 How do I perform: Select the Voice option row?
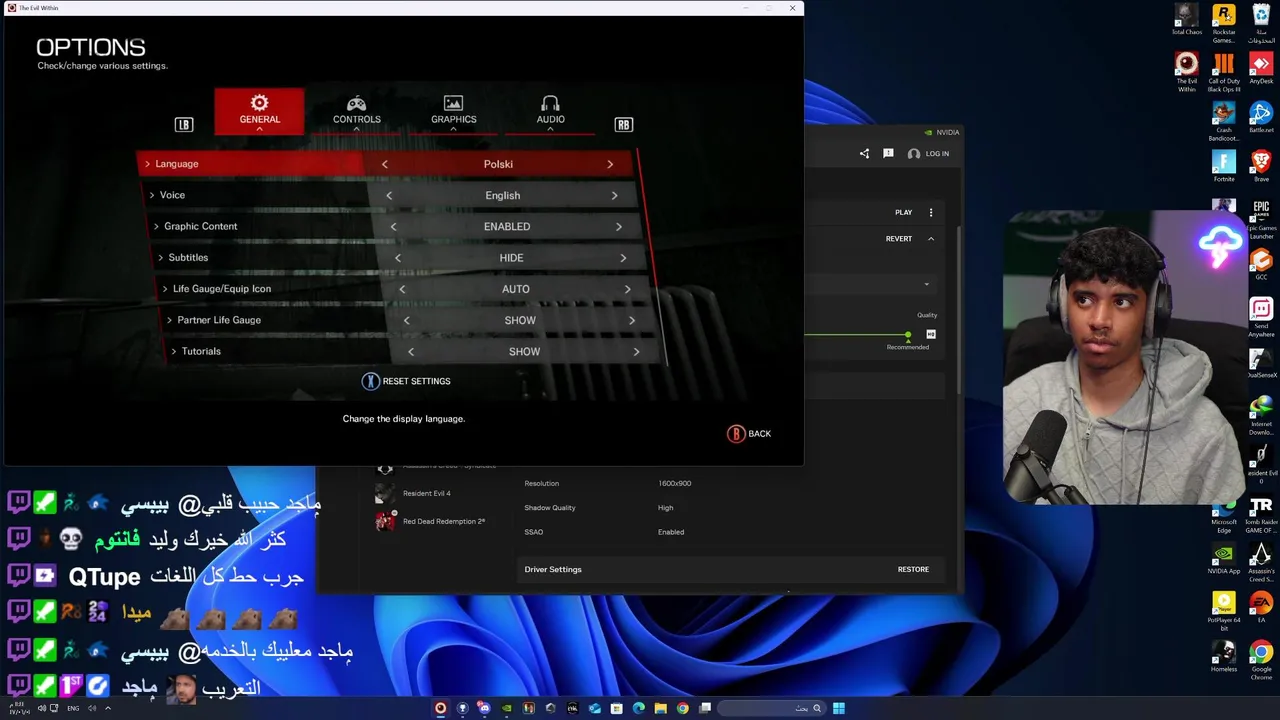392,195
